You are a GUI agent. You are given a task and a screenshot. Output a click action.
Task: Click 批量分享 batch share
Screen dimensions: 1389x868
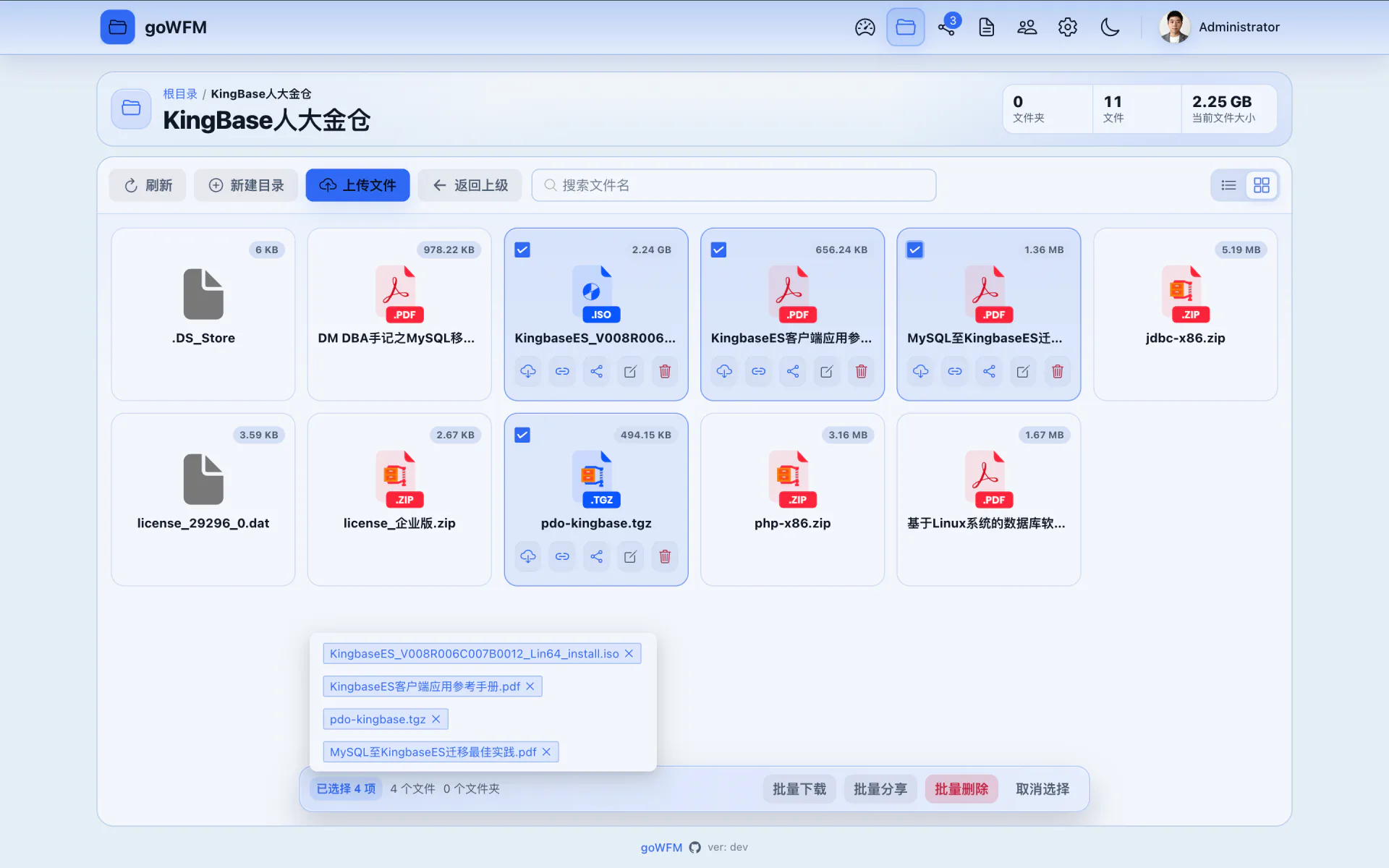(x=880, y=789)
